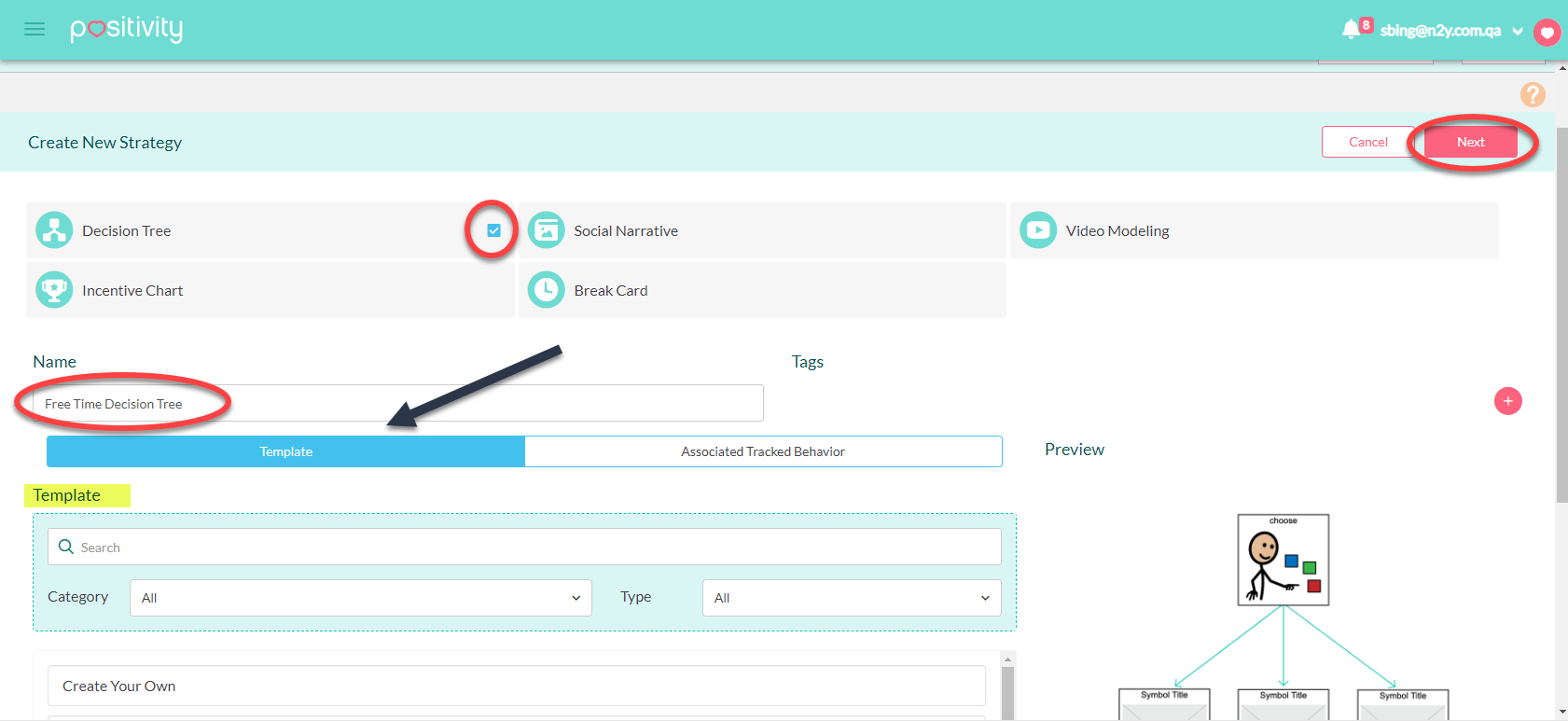Click the Break Card clock icon
The image size is (1568, 721).
(x=547, y=290)
